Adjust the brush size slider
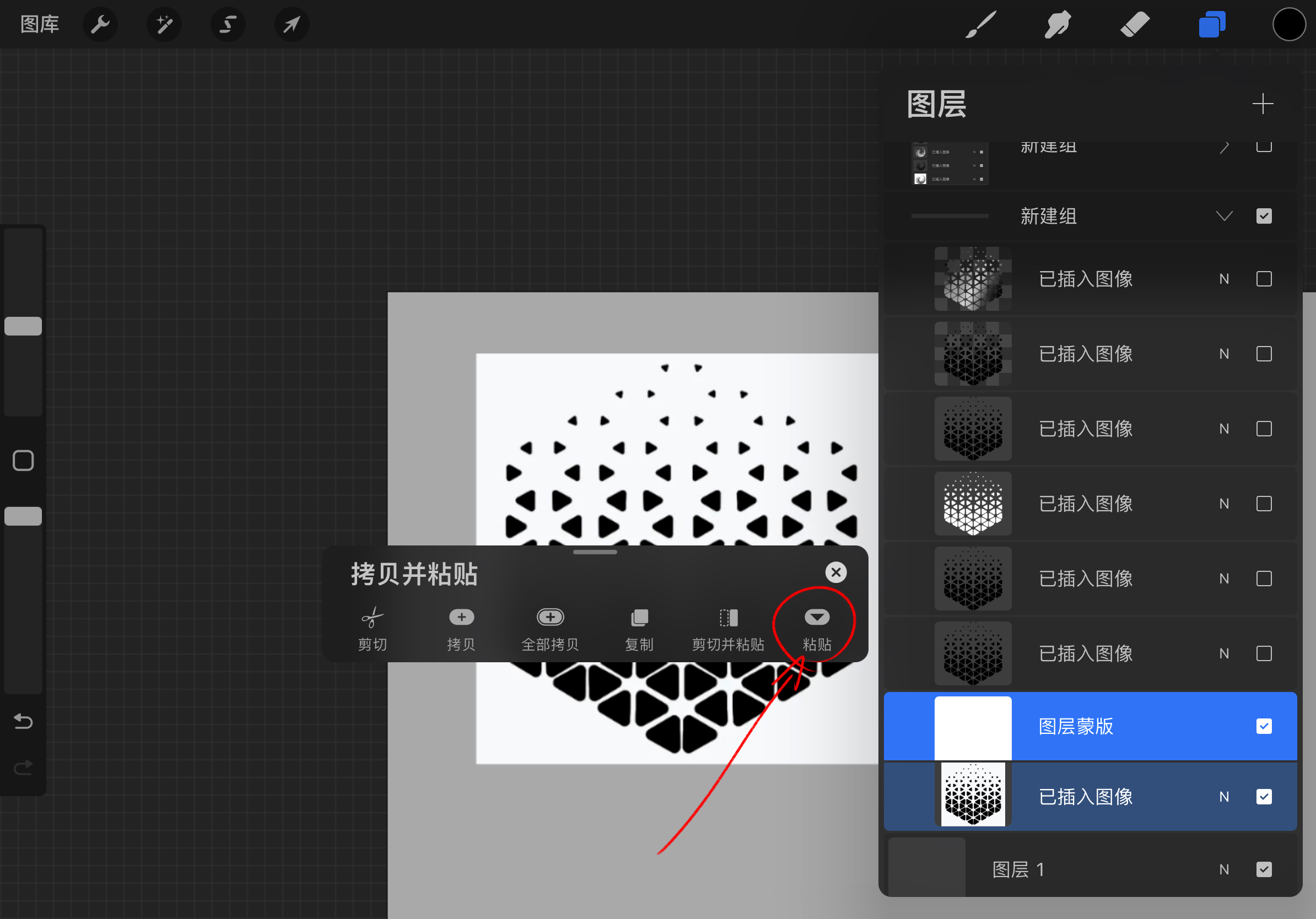This screenshot has height=919, width=1316. (23, 325)
